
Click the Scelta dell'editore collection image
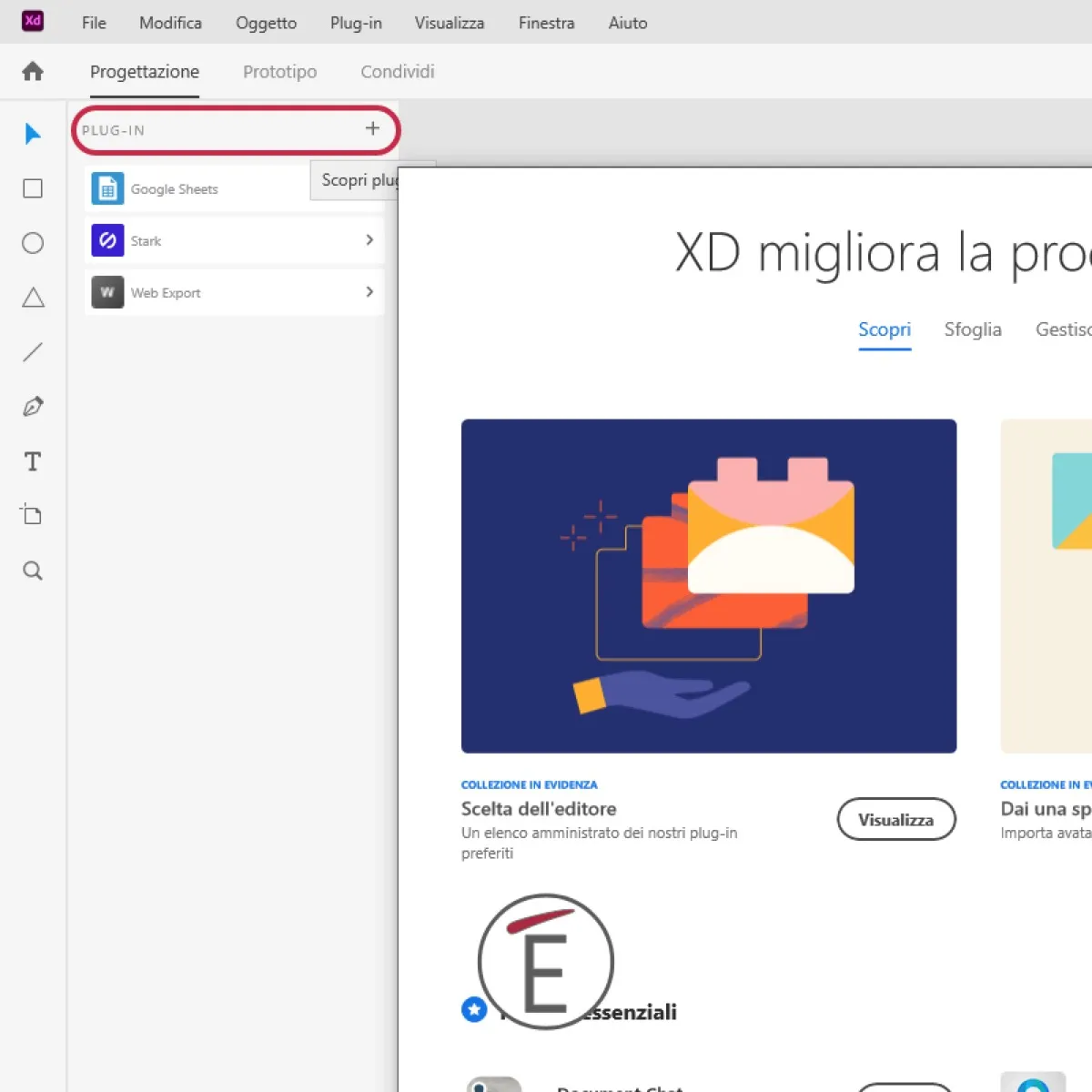709,585
